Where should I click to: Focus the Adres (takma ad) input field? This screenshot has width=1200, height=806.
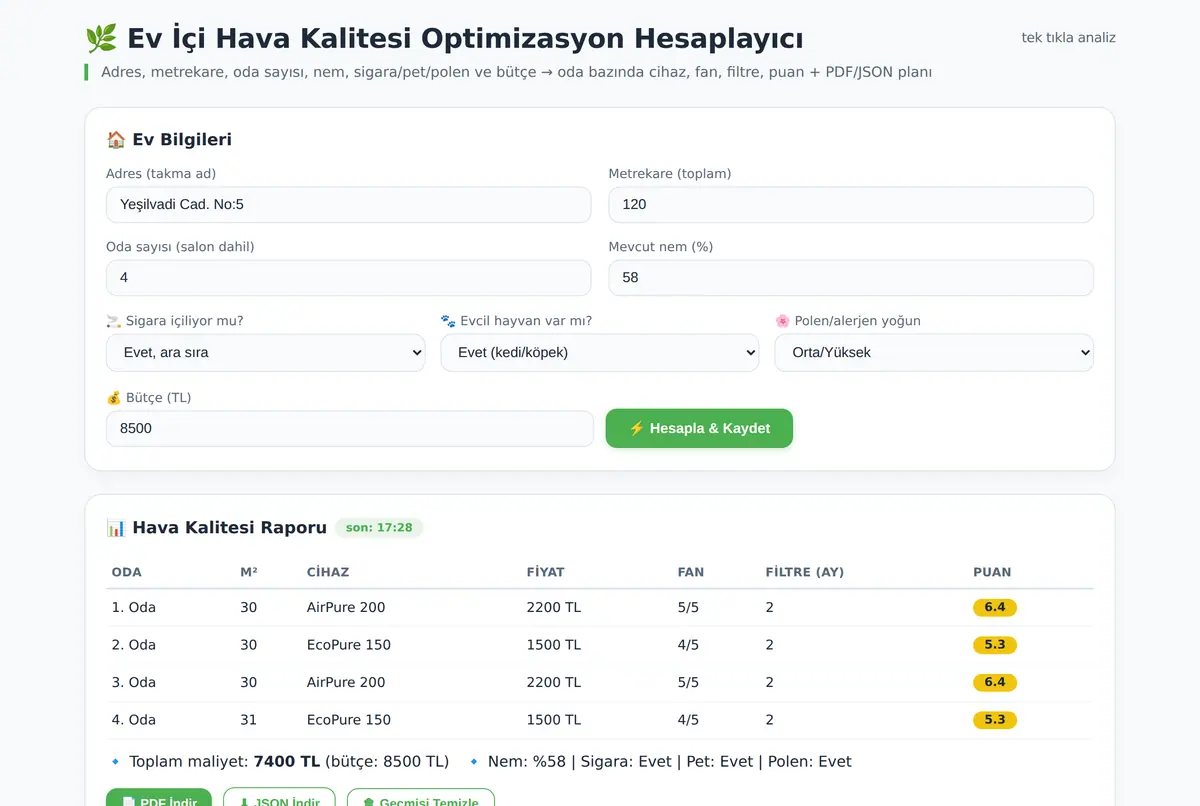[348, 204]
